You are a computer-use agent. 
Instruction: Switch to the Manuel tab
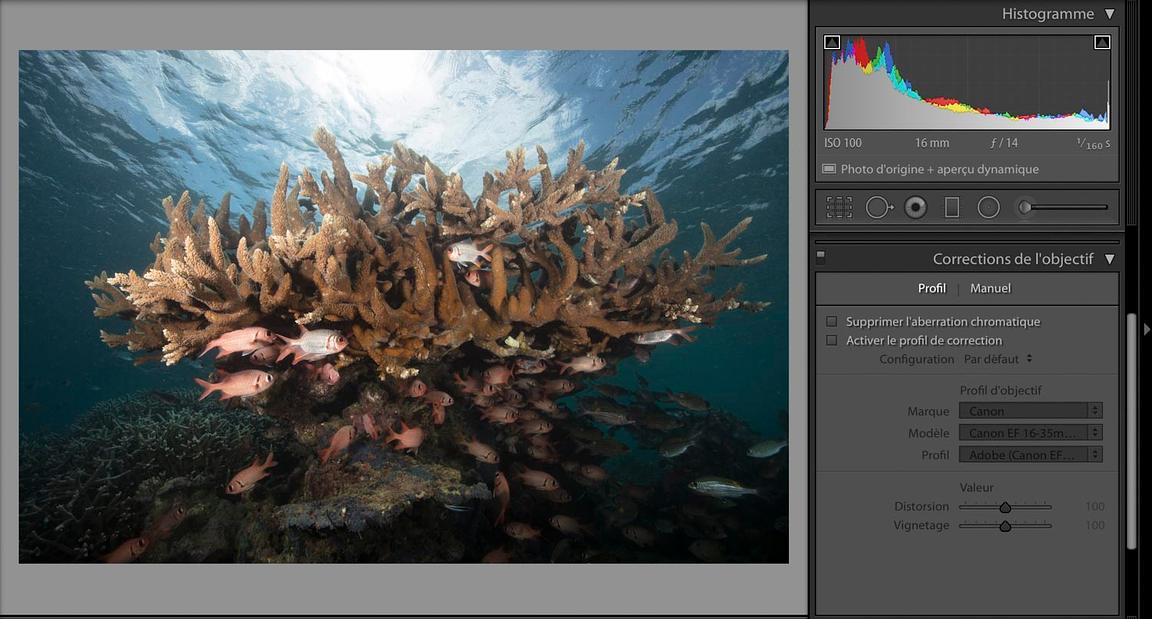990,289
